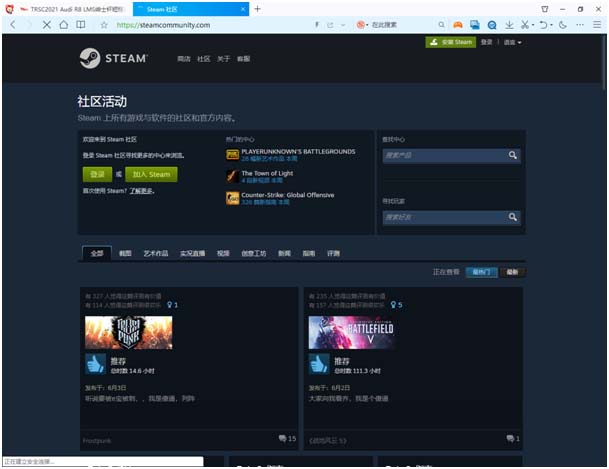Switch view to 最新 filter
The height and width of the screenshot is (469, 609).
(512, 272)
